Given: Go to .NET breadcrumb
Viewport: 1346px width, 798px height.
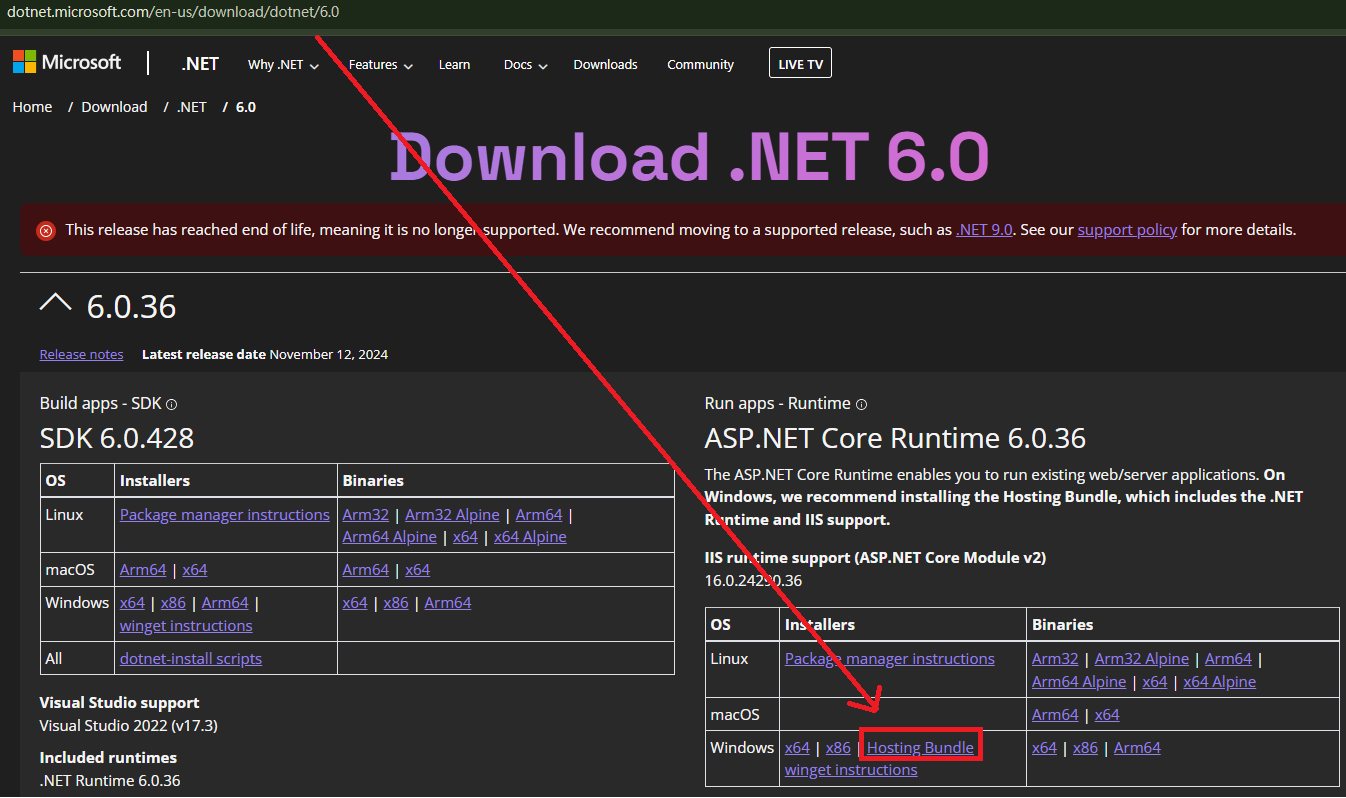Looking at the screenshot, I should tap(192, 107).
